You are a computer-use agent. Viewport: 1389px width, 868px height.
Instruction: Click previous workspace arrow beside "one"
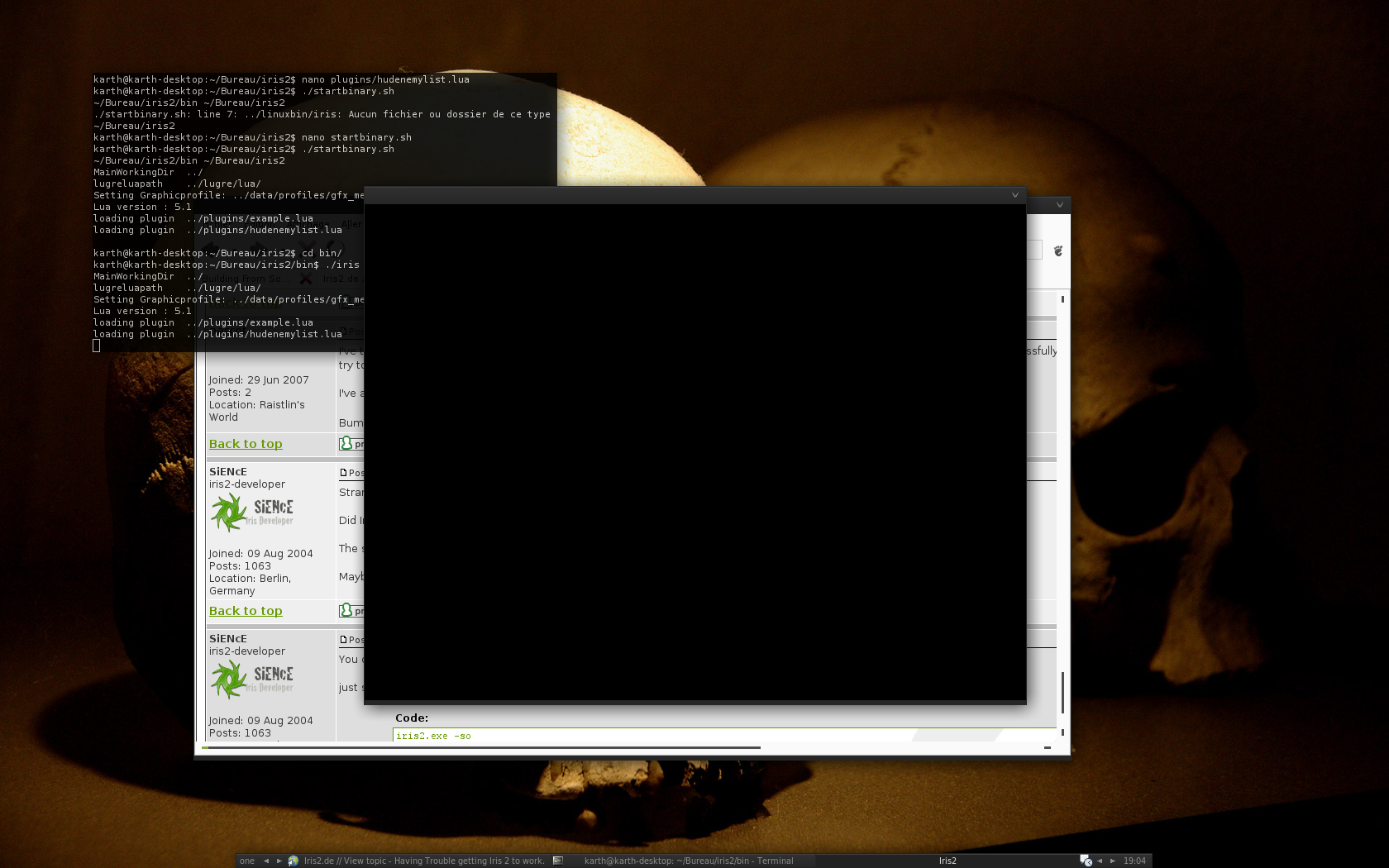click(x=266, y=861)
